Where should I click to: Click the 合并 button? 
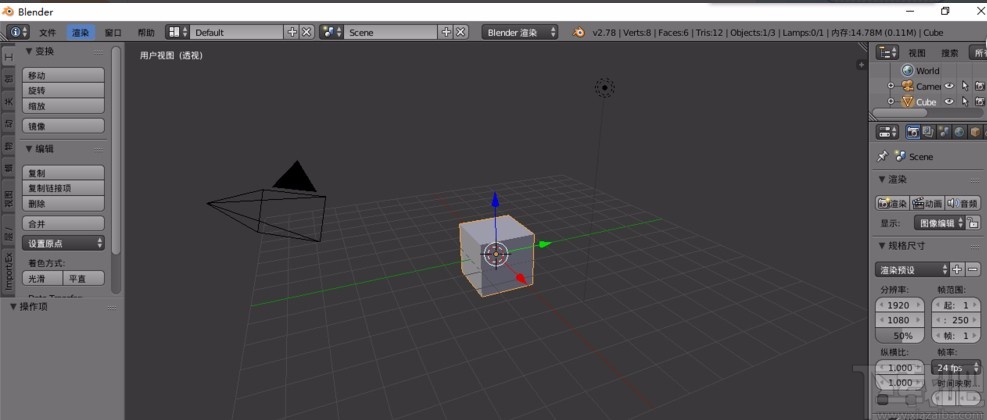pyautogui.click(x=64, y=224)
